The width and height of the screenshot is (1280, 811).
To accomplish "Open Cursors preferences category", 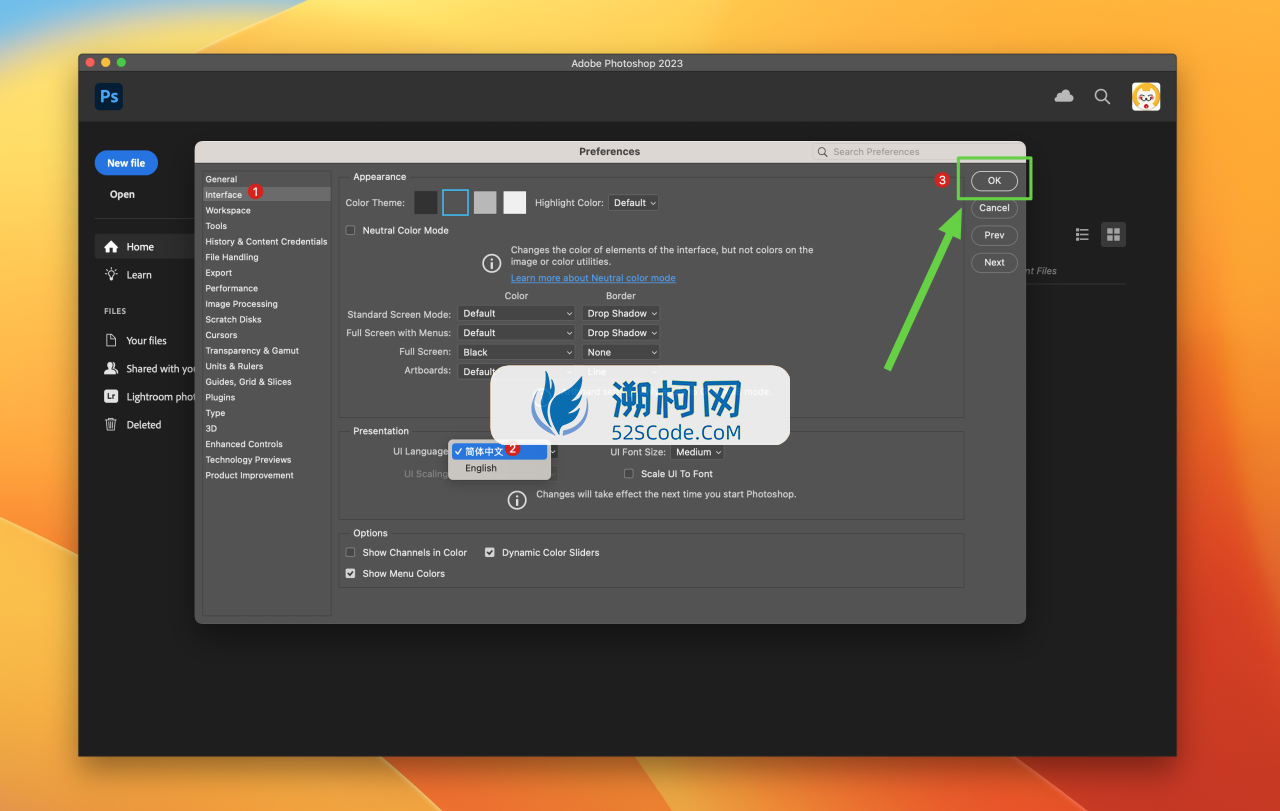I will click(266, 335).
